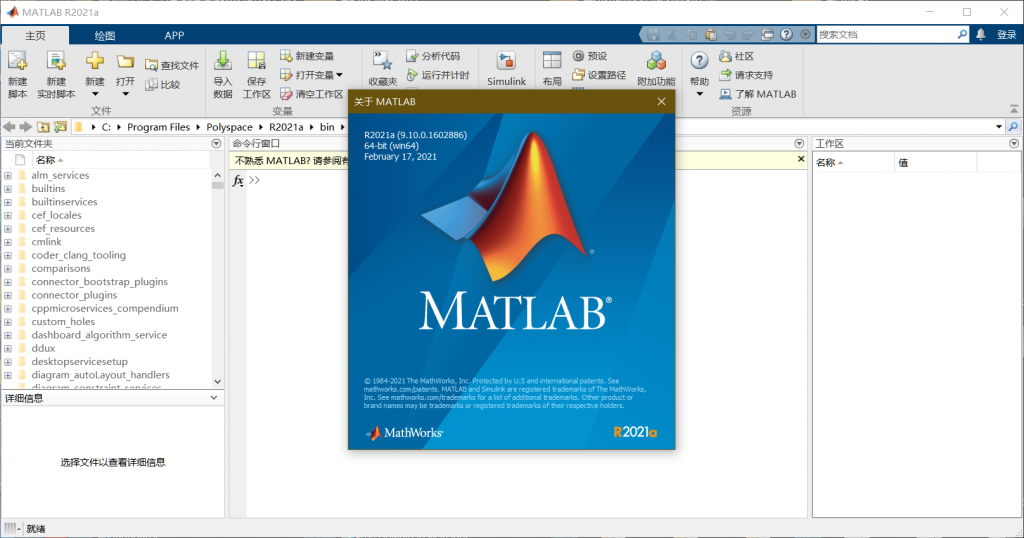Click 登录 to sign in
The image size is (1024, 538).
1006,35
